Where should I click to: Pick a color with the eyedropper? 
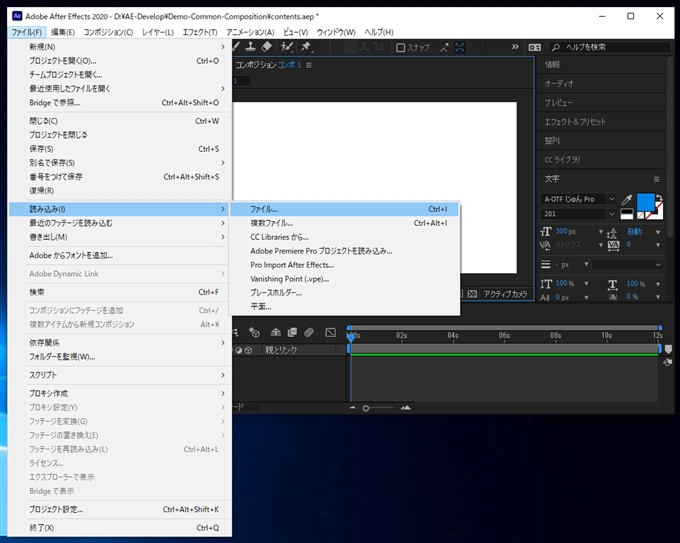(627, 200)
